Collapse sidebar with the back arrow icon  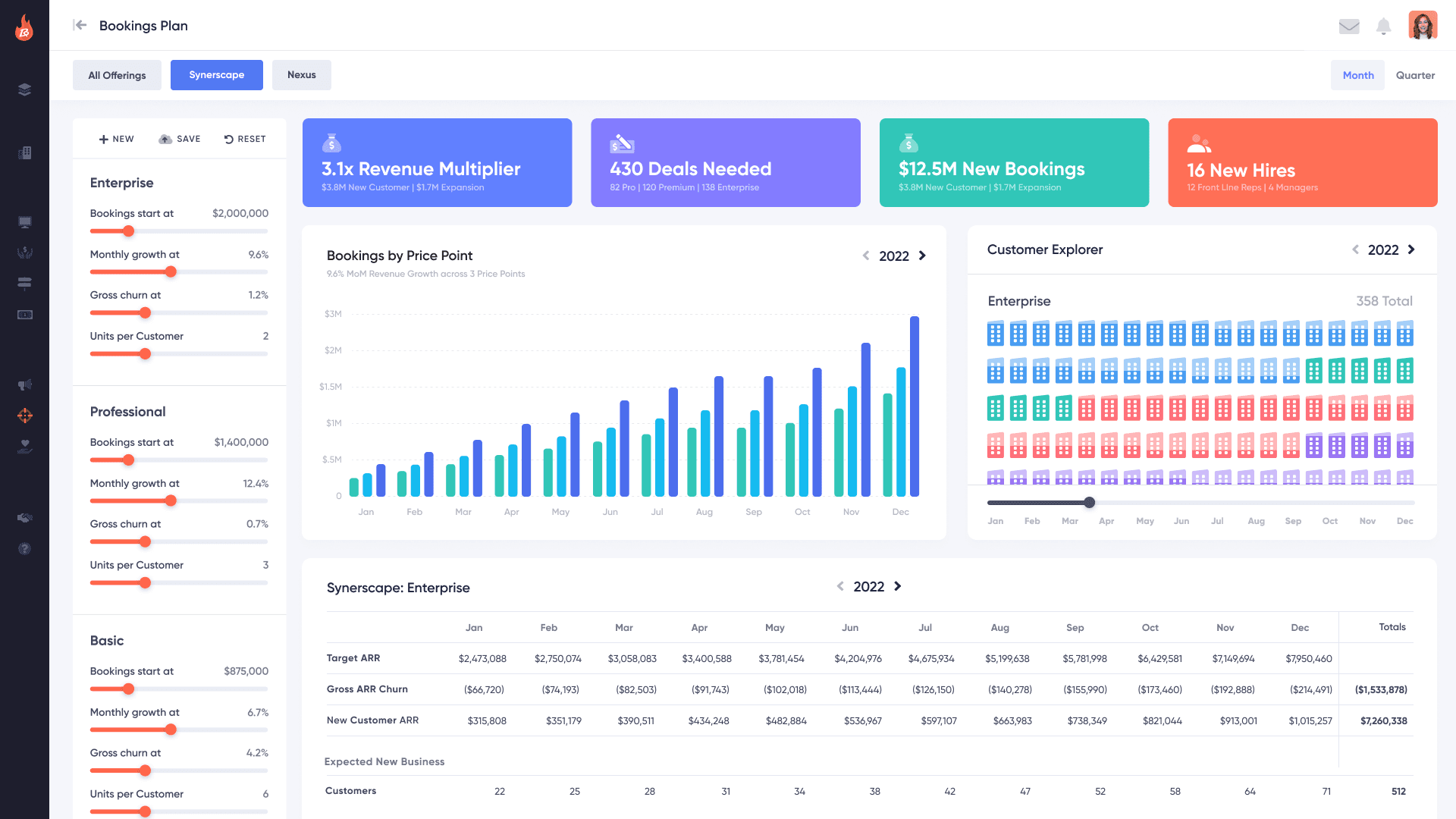coord(80,25)
